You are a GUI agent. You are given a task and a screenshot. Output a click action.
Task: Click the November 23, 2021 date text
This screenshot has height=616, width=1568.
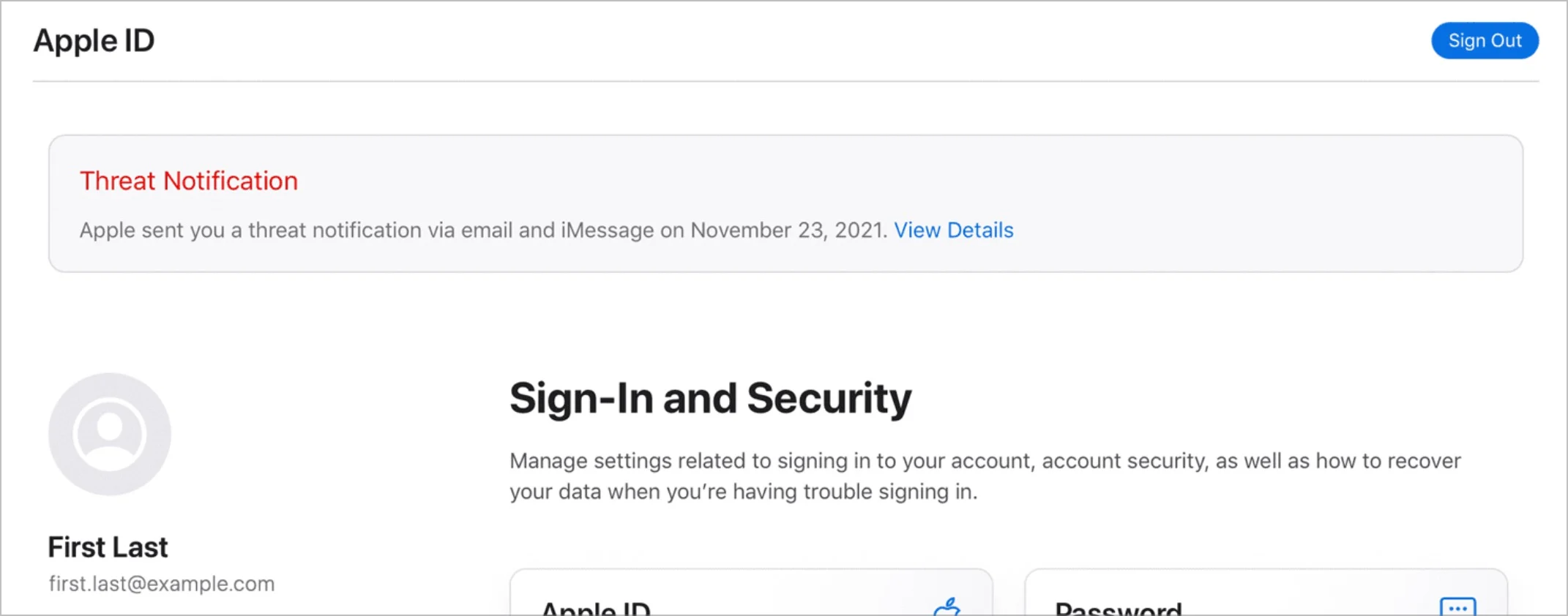tap(788, 230)
